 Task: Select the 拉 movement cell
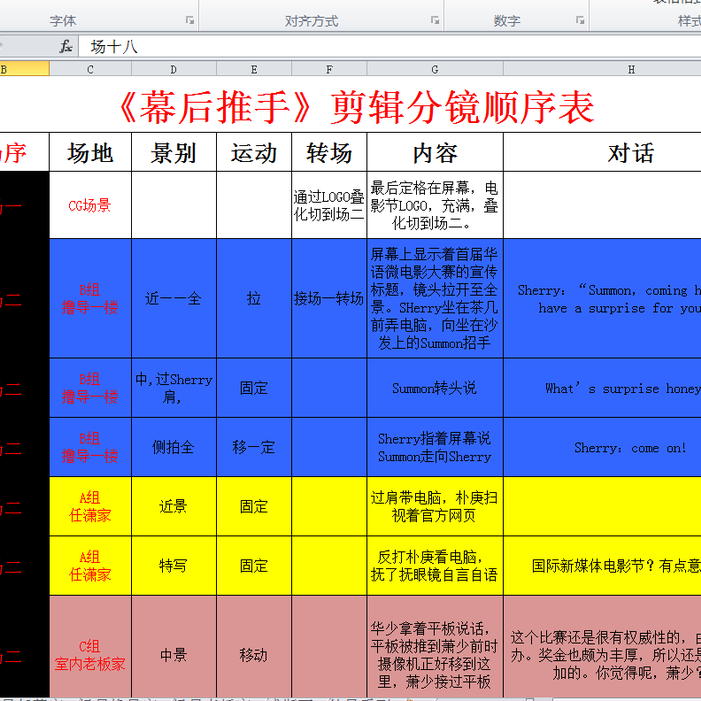click(254, 298)
